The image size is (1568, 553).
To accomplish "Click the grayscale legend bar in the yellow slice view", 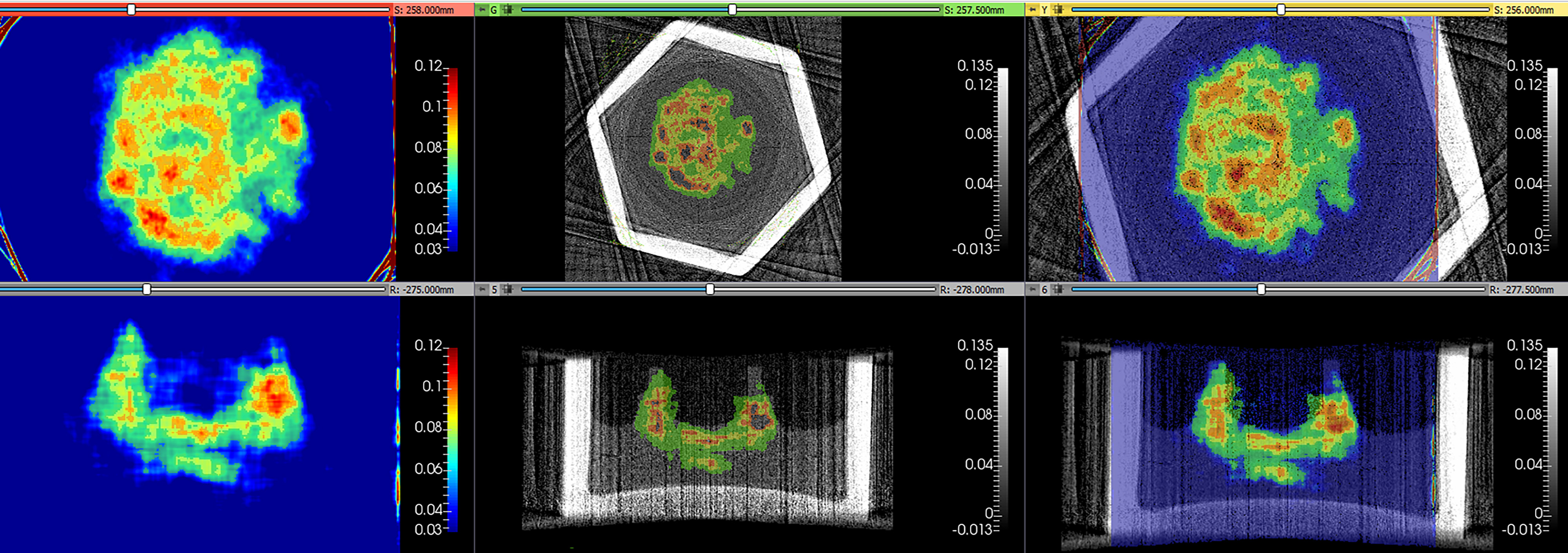I will click(x=1553, y=160).
